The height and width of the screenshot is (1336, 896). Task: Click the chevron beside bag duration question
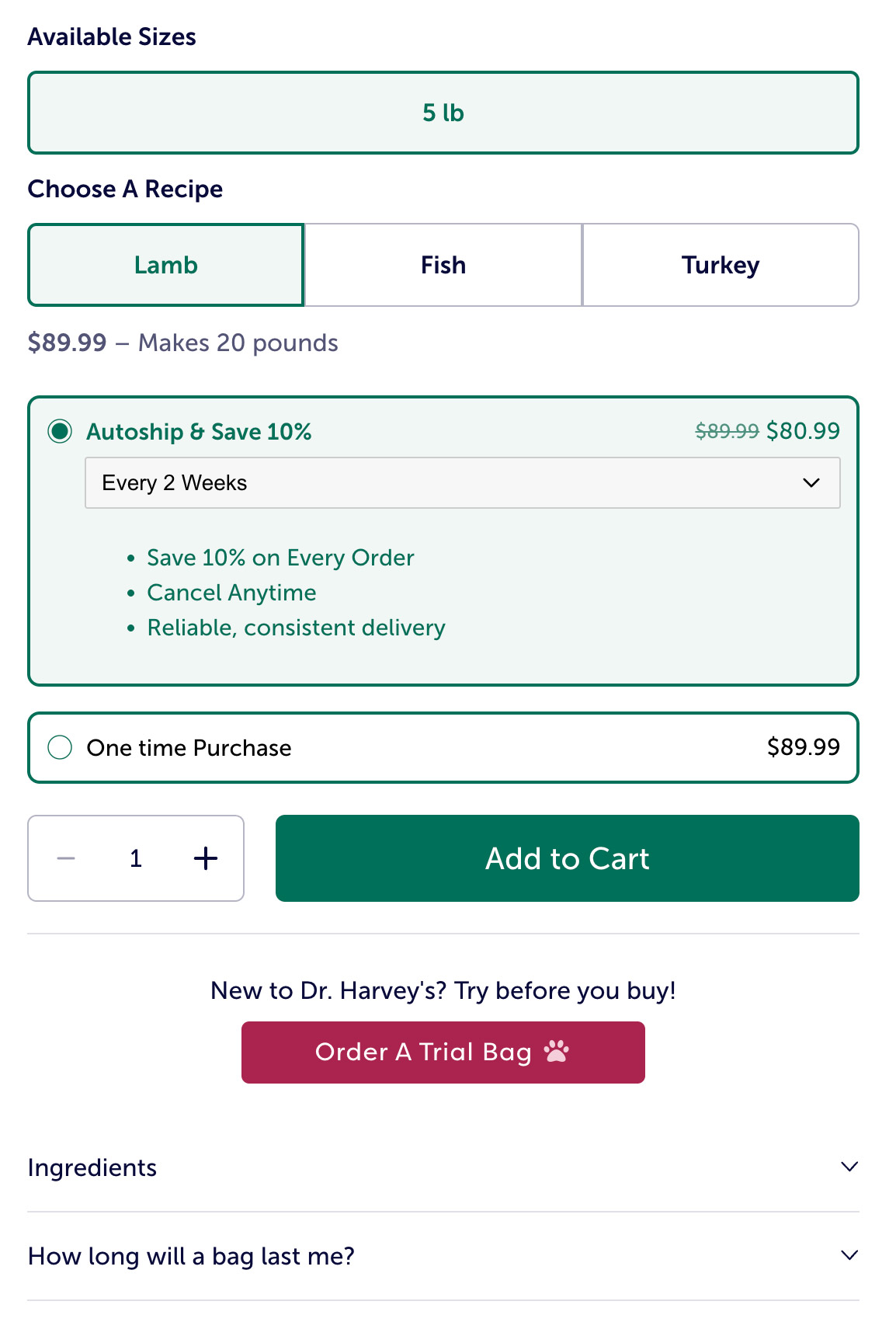tap(849, 1255)
